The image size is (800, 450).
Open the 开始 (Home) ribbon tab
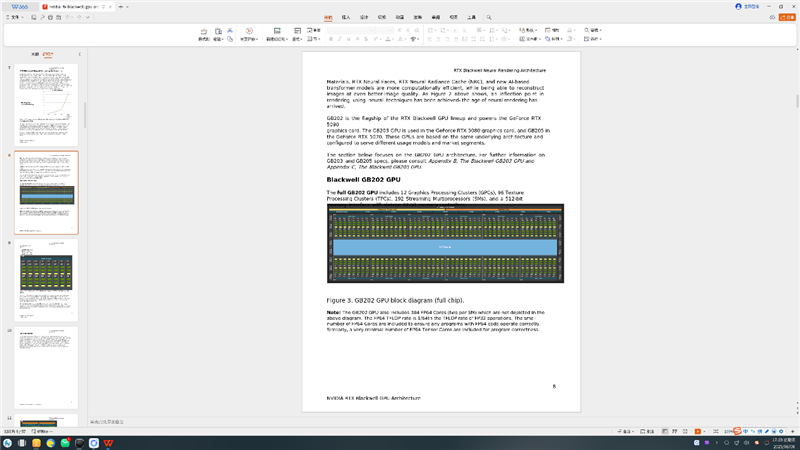pyautogui.click(x=328, y=17)
